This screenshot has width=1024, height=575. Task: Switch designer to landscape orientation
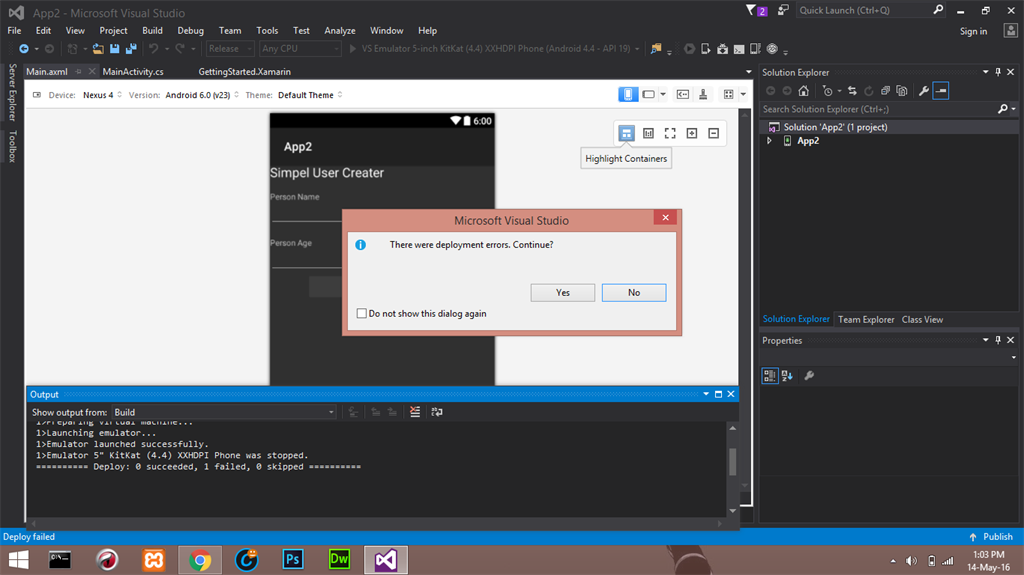coord(648,95)
